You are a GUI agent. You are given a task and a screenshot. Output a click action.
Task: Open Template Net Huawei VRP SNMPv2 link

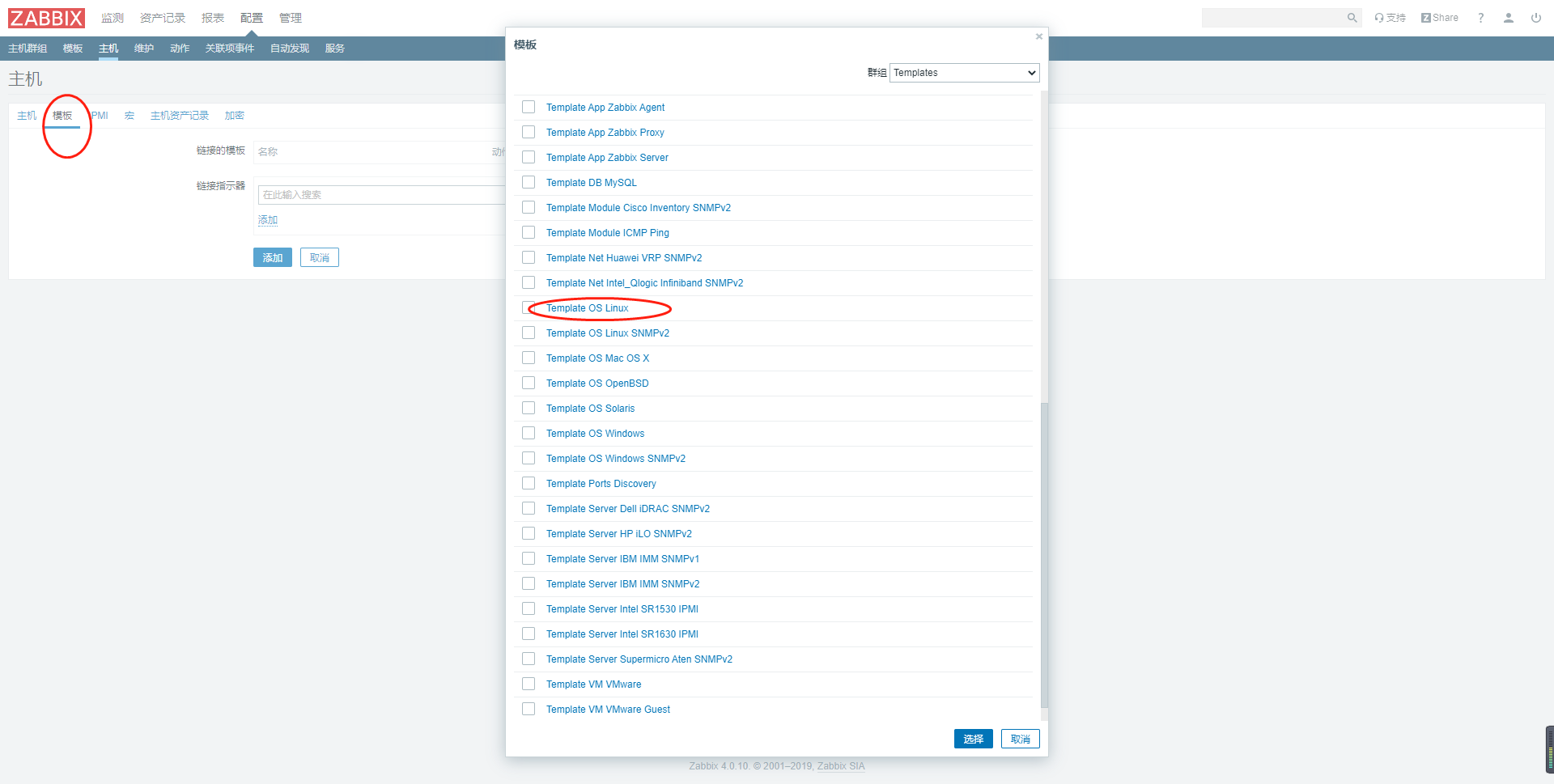pyautogui.click(x=624, y=258)
